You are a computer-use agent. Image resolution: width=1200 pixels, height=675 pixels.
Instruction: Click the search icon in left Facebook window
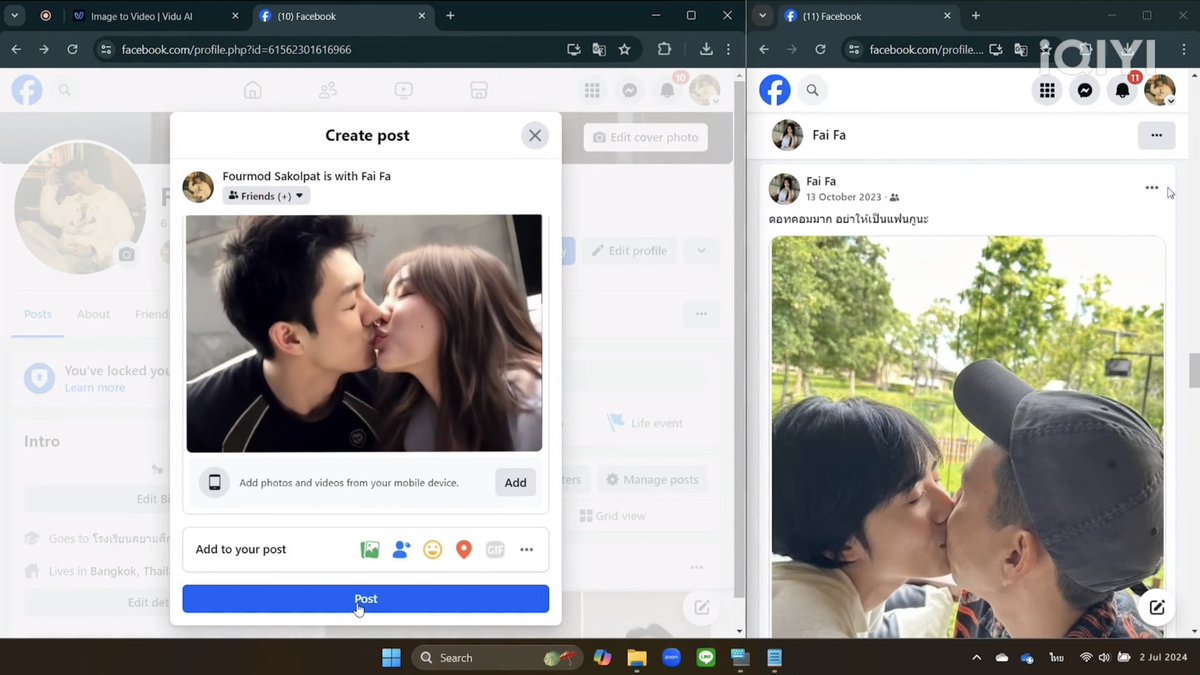tap(65, 90)
